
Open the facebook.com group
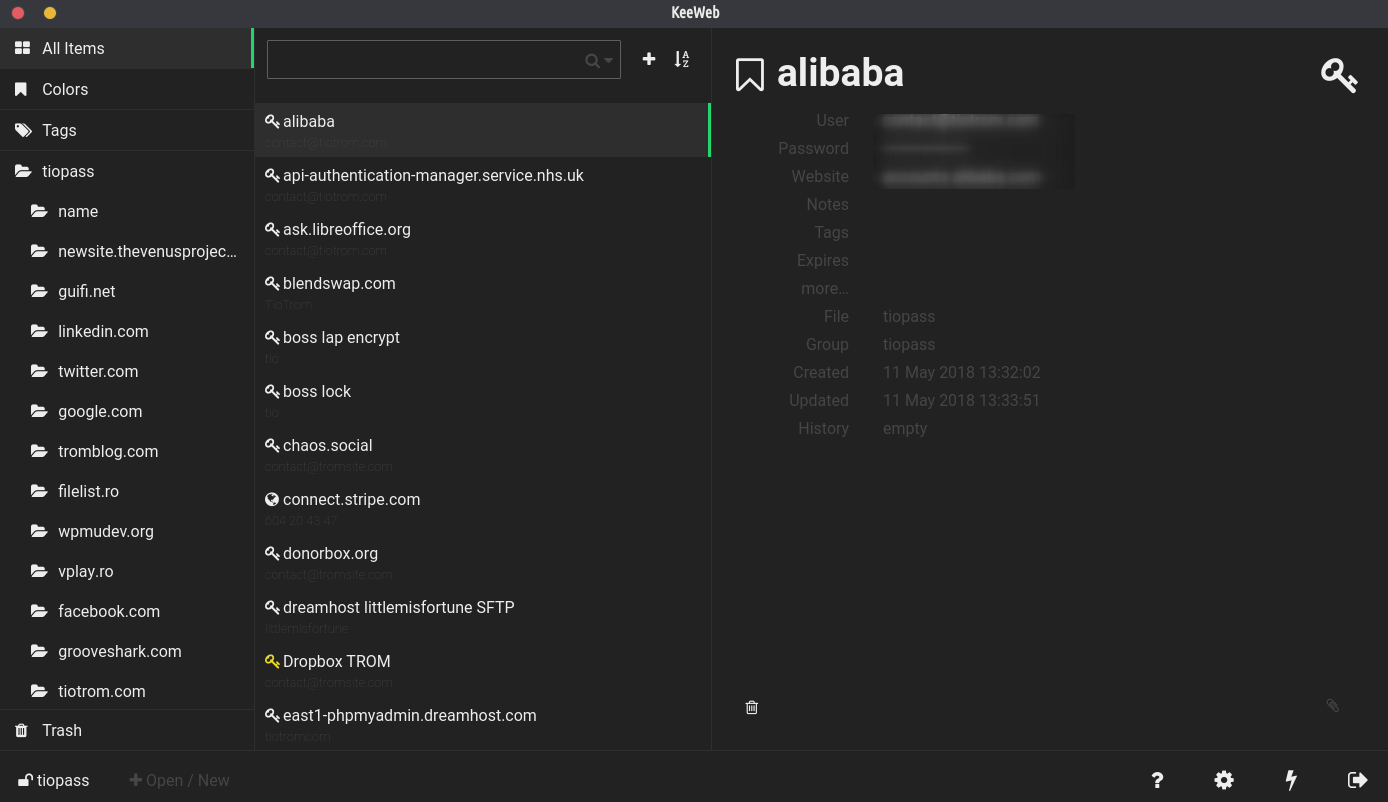pyautogui.click(x=127, y=611)
